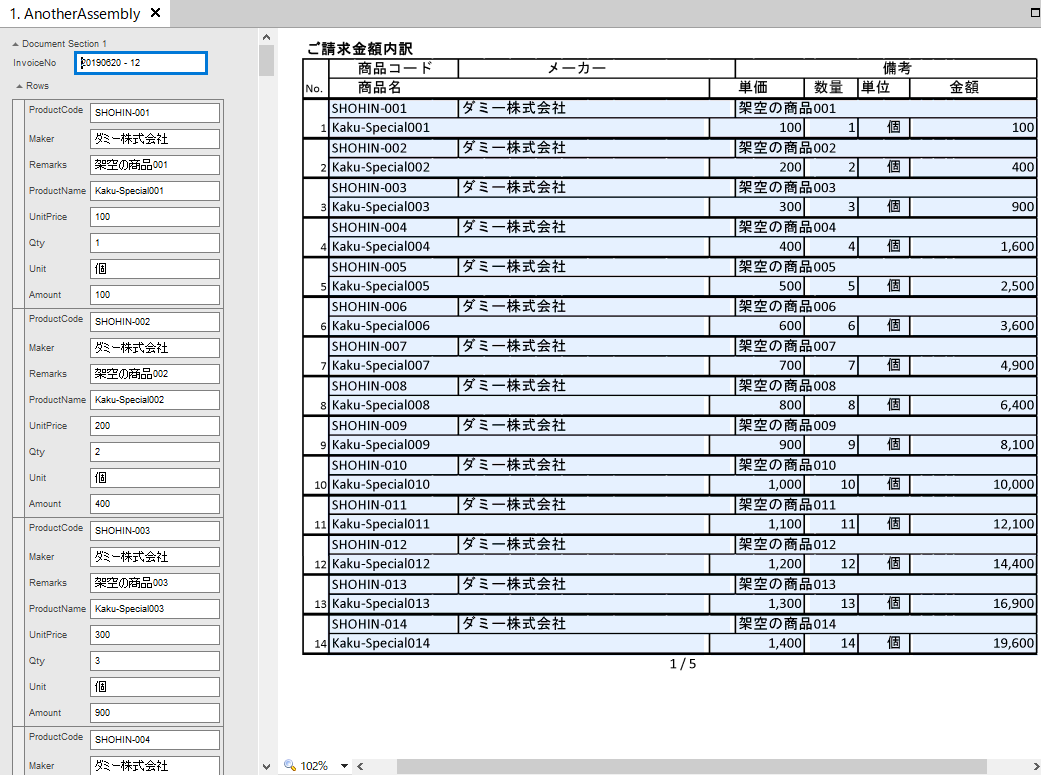Click the Amount input showing 400
This screenshot has height=775, width=1041.
pos(155,504)
